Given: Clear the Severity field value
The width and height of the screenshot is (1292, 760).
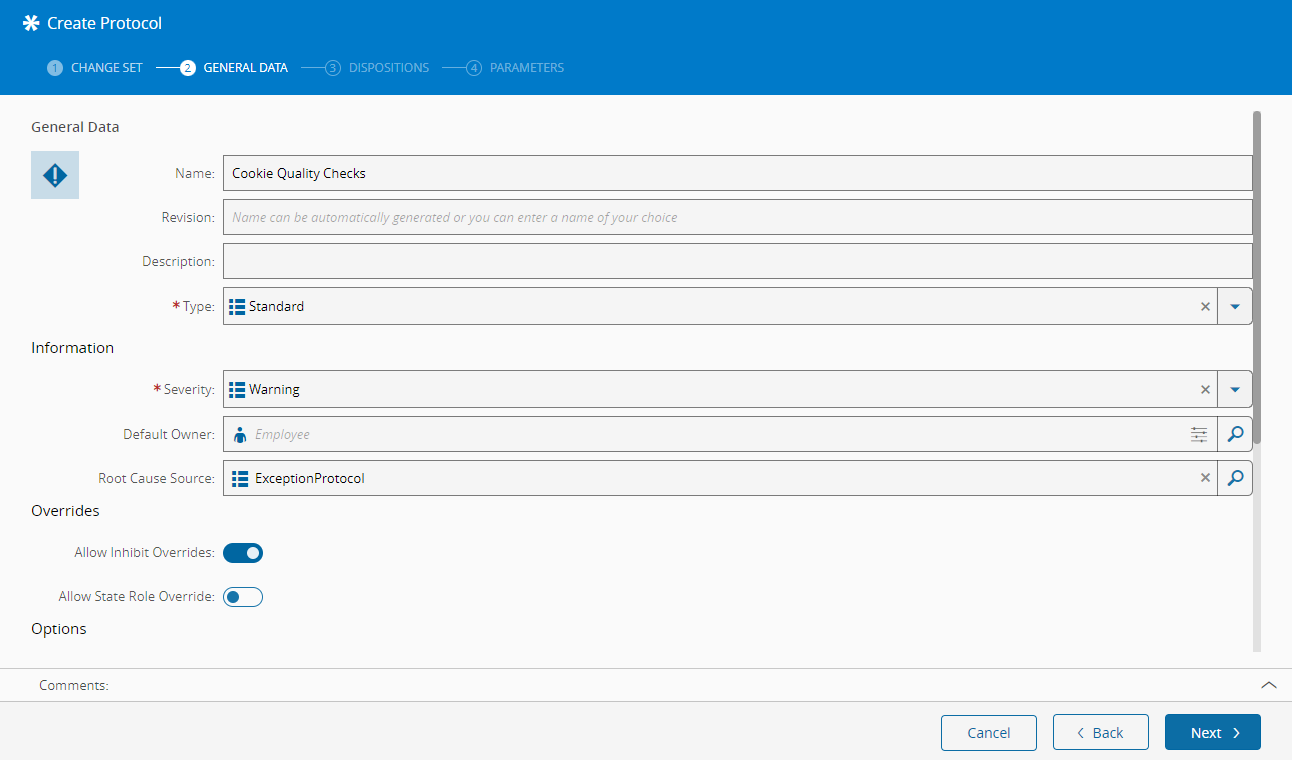Looking at the screenshot, I should click(x=1205, y=390).
